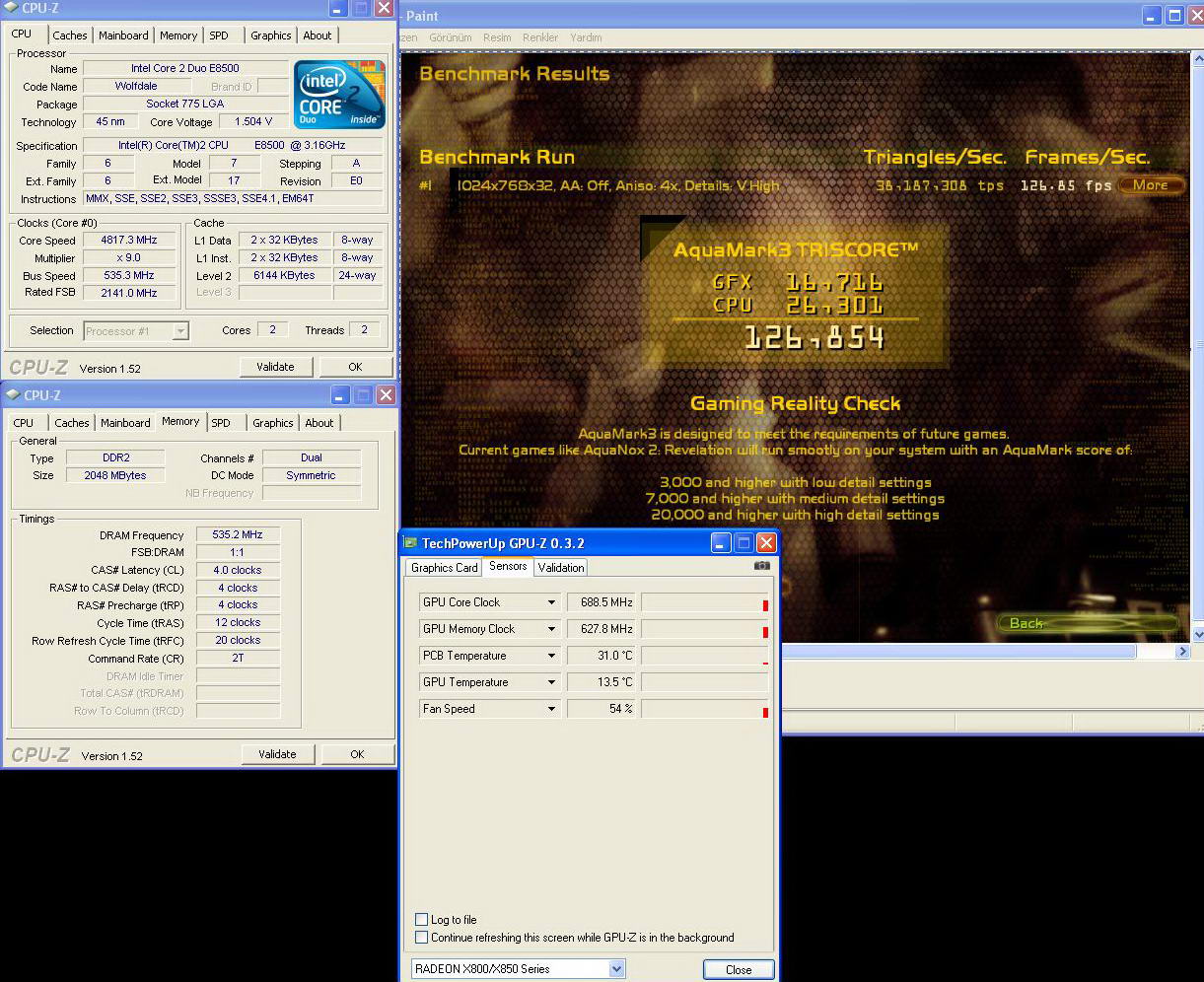Screen dimensions: 1204x982
Task: Click the GPU Temperature 13.5 °C value
Action: point(602,682)
